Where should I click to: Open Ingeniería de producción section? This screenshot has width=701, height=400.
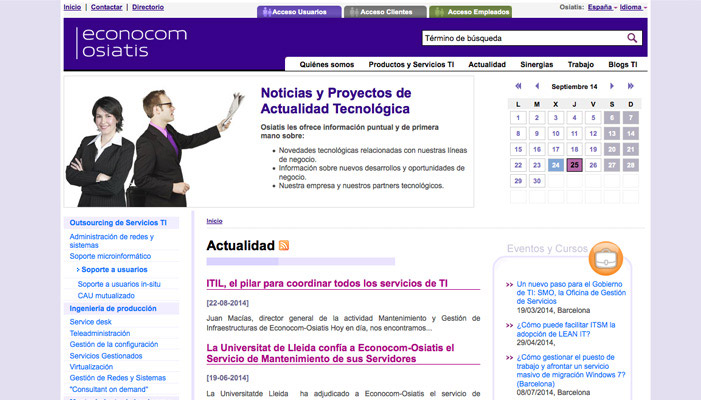coord(113,308)
